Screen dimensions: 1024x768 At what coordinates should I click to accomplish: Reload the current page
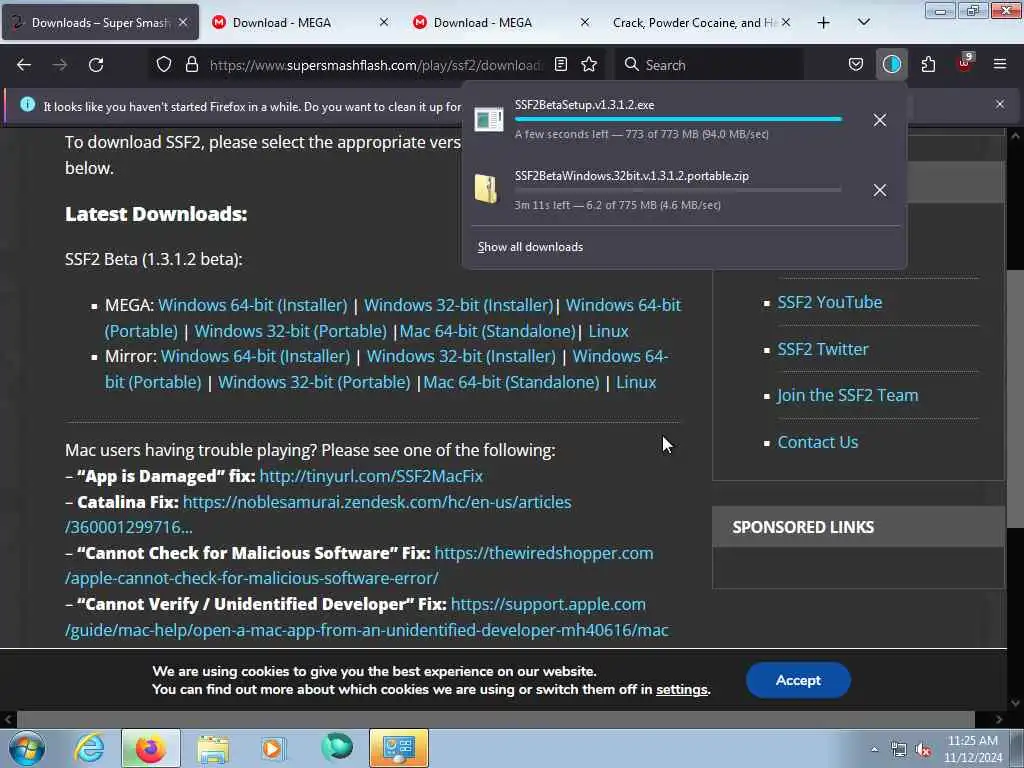(x=96, y=65)
